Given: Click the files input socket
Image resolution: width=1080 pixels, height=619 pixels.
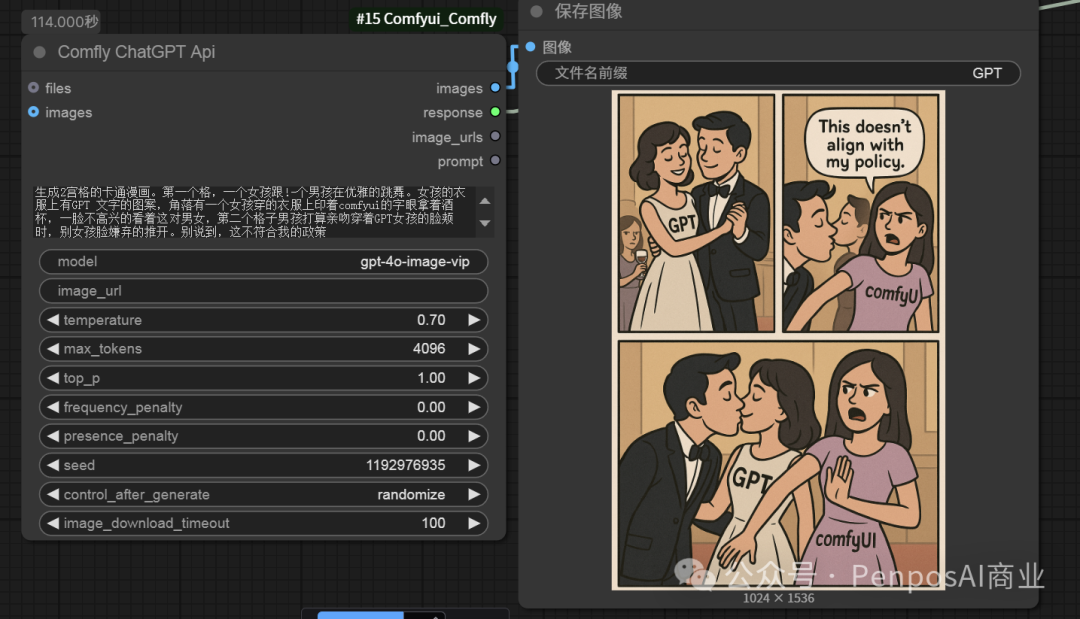Looking at the screenshot, I should [33, 87].
